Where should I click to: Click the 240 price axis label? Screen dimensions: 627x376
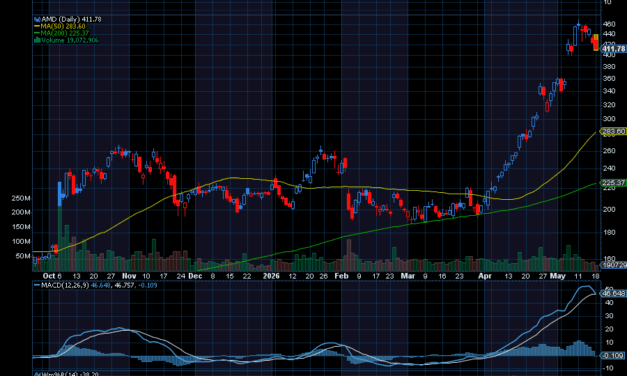[609, 168]
